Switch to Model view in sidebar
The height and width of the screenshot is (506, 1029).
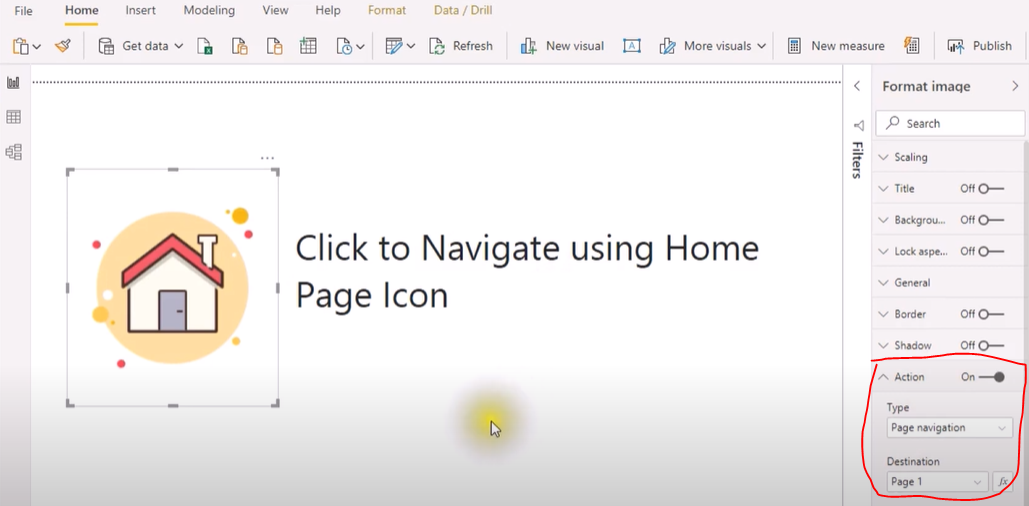(13, 152)
